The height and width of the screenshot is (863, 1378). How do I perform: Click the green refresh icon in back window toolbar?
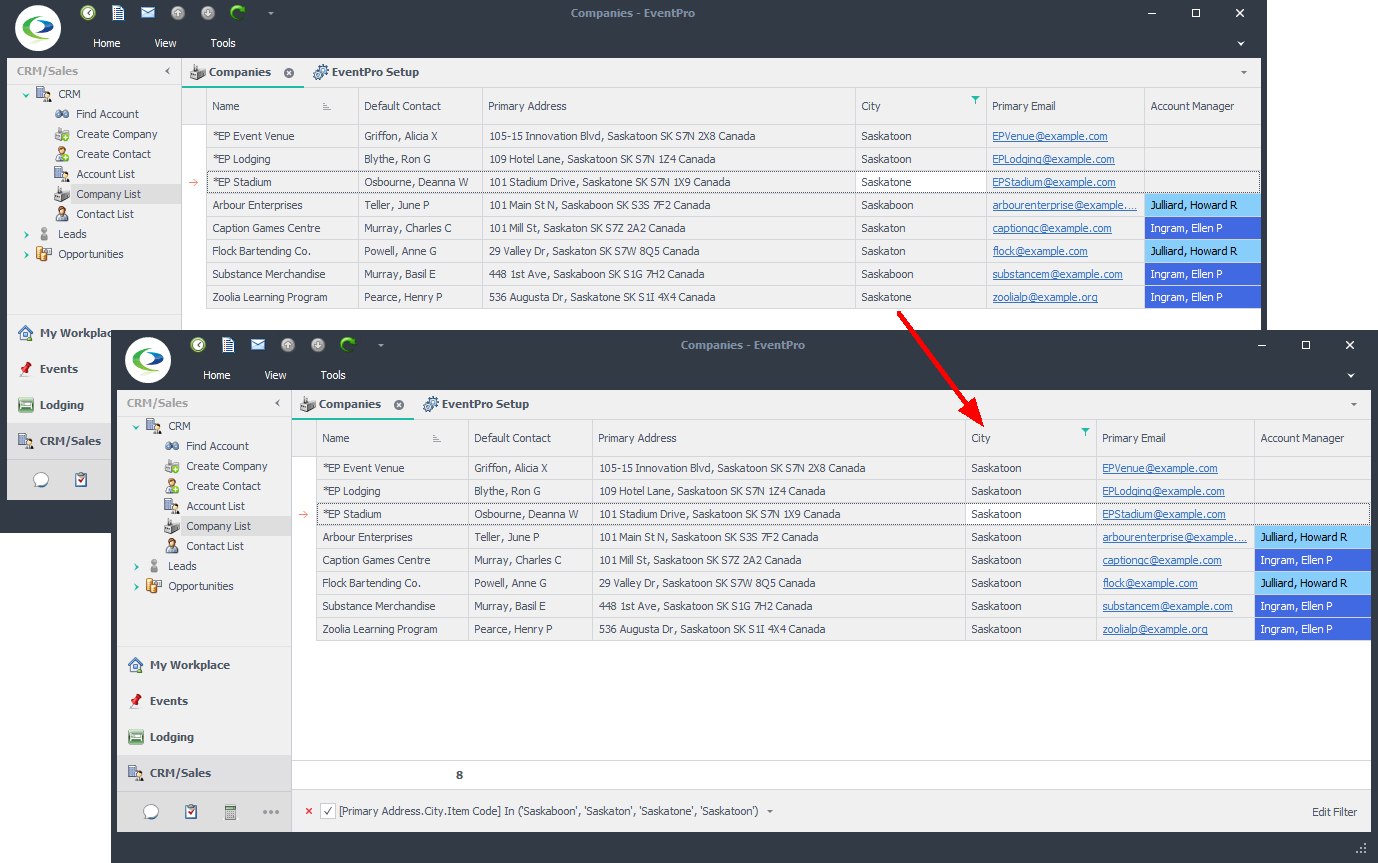click(x=238, y=13)
